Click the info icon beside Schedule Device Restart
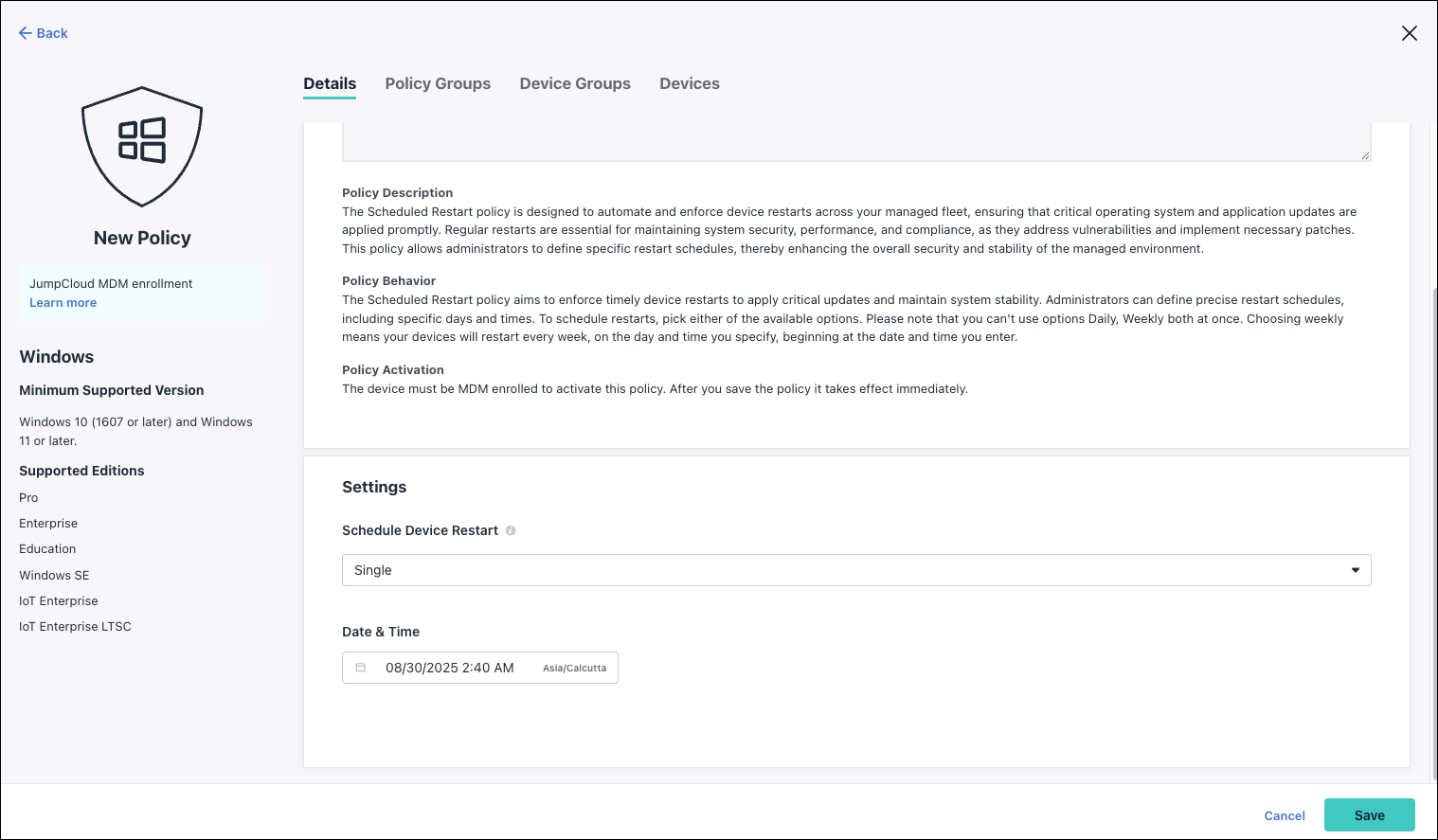Image resolution: width=1438 pixels, height=840 pixels. (511, 530)
